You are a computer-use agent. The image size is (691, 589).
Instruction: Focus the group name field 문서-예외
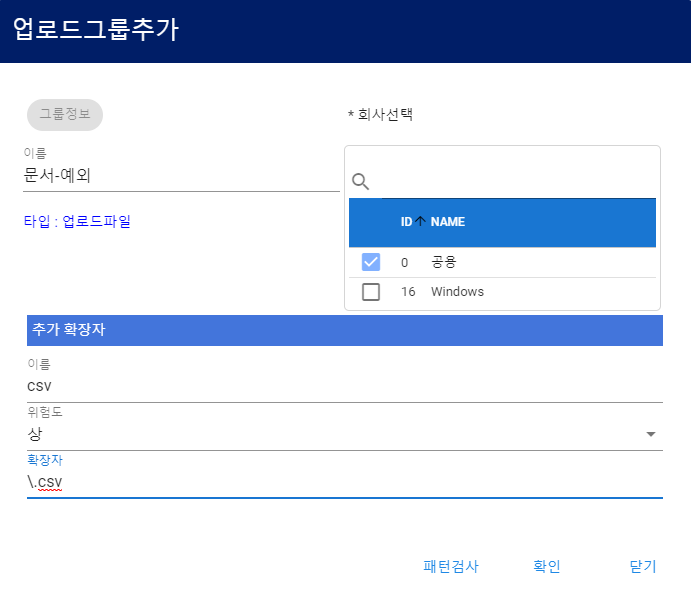point(181,176)
